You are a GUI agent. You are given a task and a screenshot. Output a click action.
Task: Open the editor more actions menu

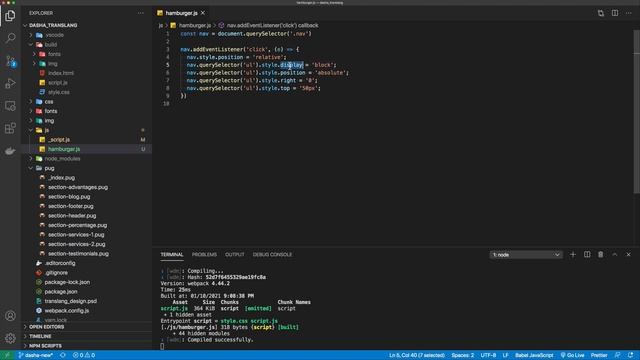(x=629, y=13)
